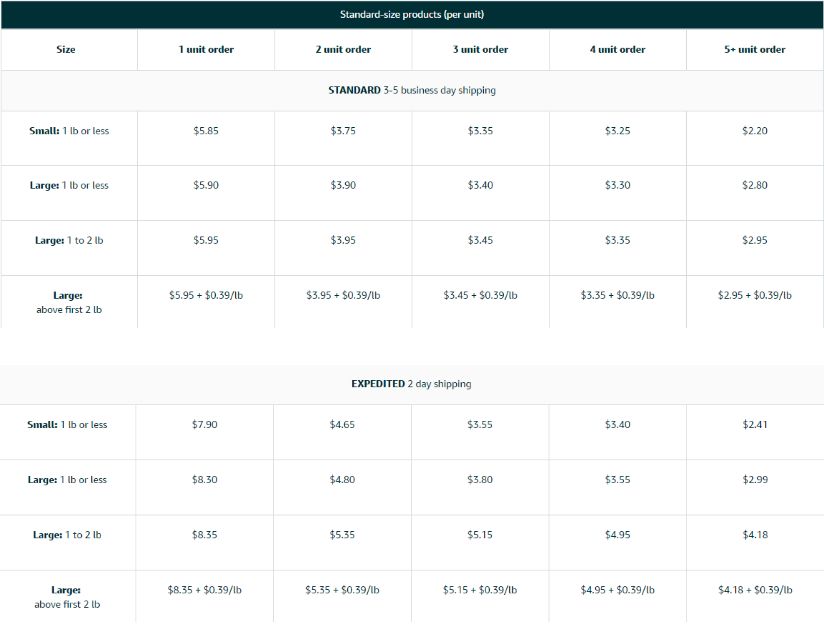Click the 'STANDARD 3-5 business day shipping' row

tap(412, 90)
